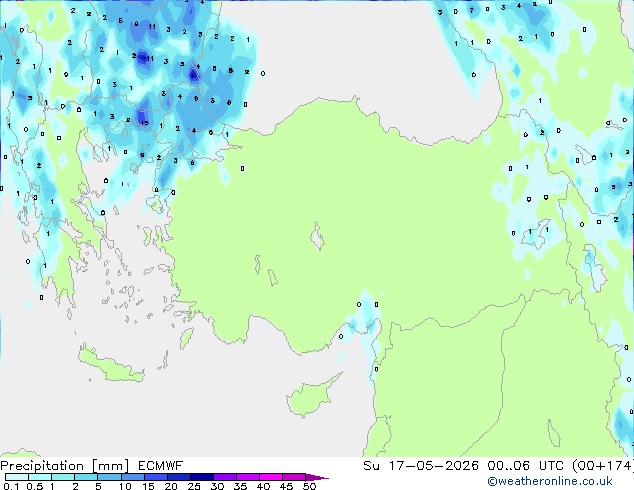Image resolution: width=634 pixels, height=490 pixels.
Task: Click the 2–5 mm legend swatch
Action: click(x=86, y=477)
